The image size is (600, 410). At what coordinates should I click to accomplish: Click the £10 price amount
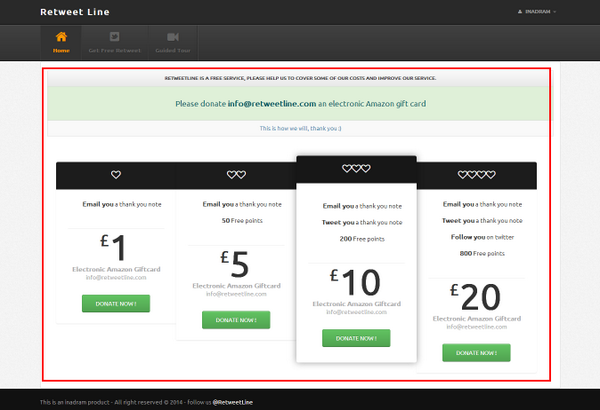(355, 282)
